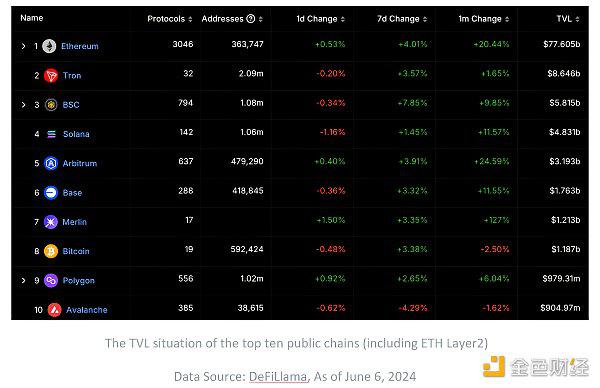This screenshot has height=388, width=600.
Task: Click the blue Arbitrum logo icon
Action: pyautogui.click(x=51, y=163)
